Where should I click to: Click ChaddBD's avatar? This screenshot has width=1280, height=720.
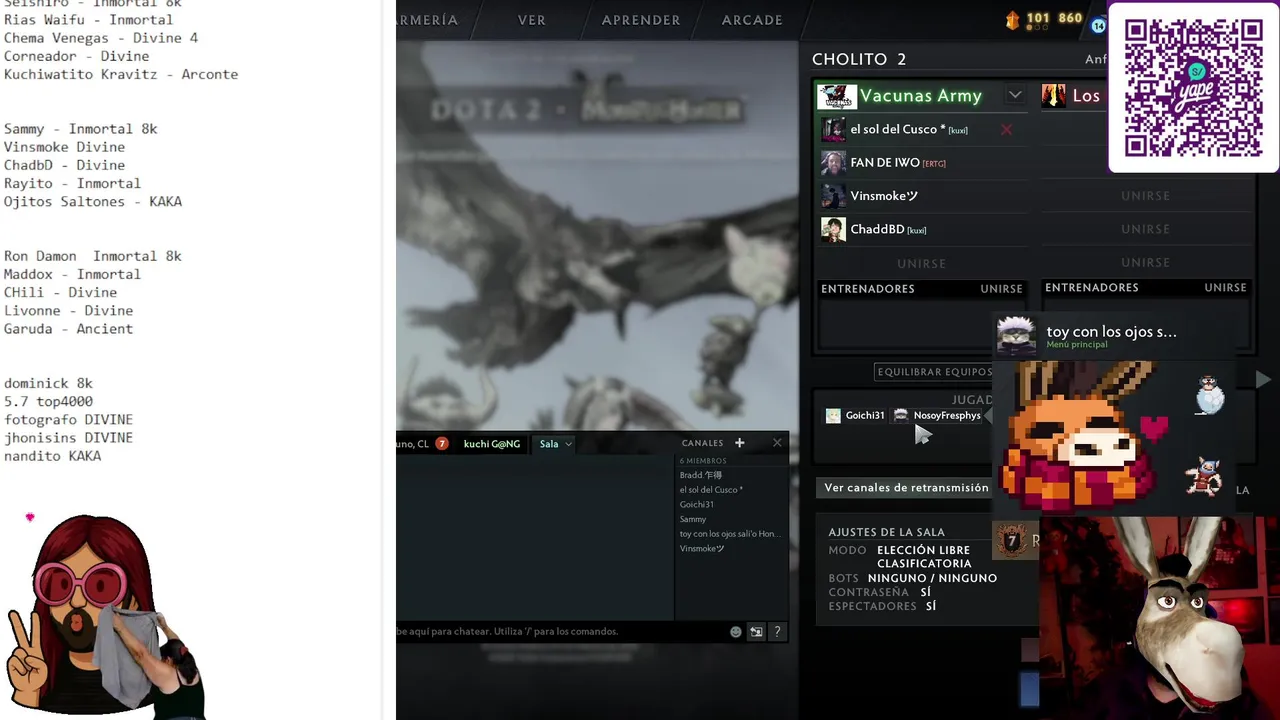833,229
